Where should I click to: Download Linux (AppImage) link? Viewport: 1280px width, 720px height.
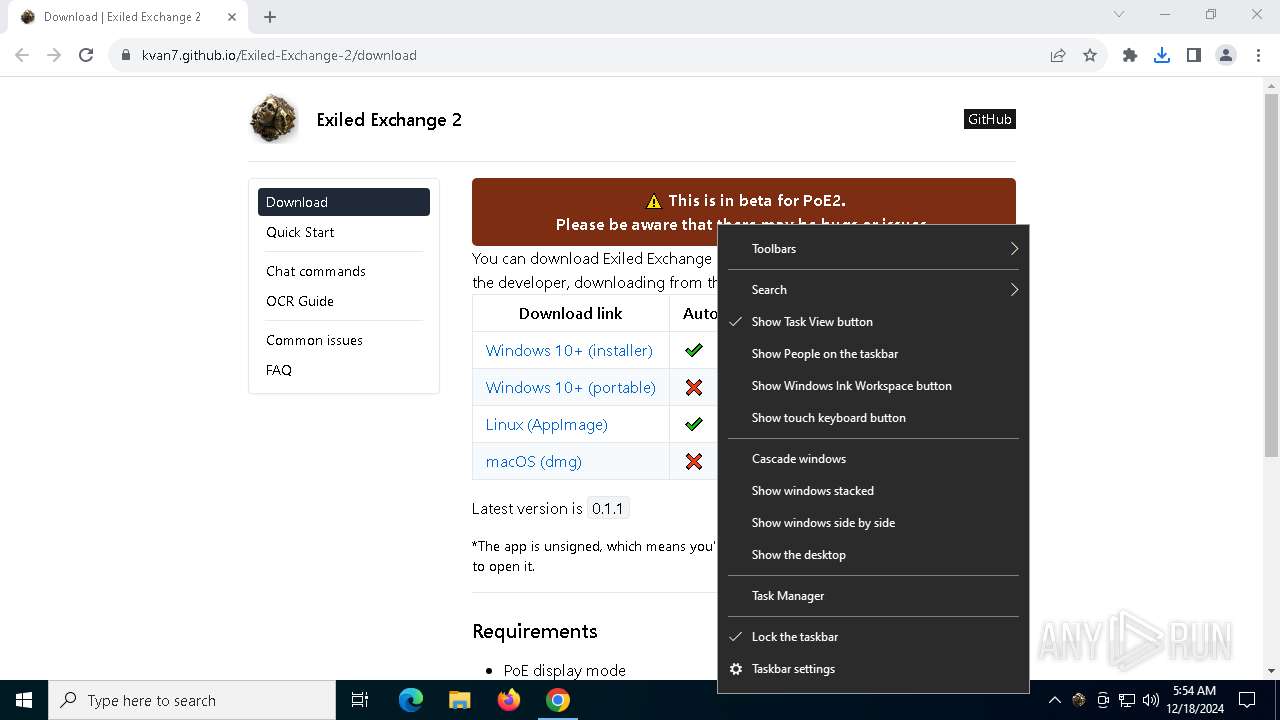tap(547, 424)
